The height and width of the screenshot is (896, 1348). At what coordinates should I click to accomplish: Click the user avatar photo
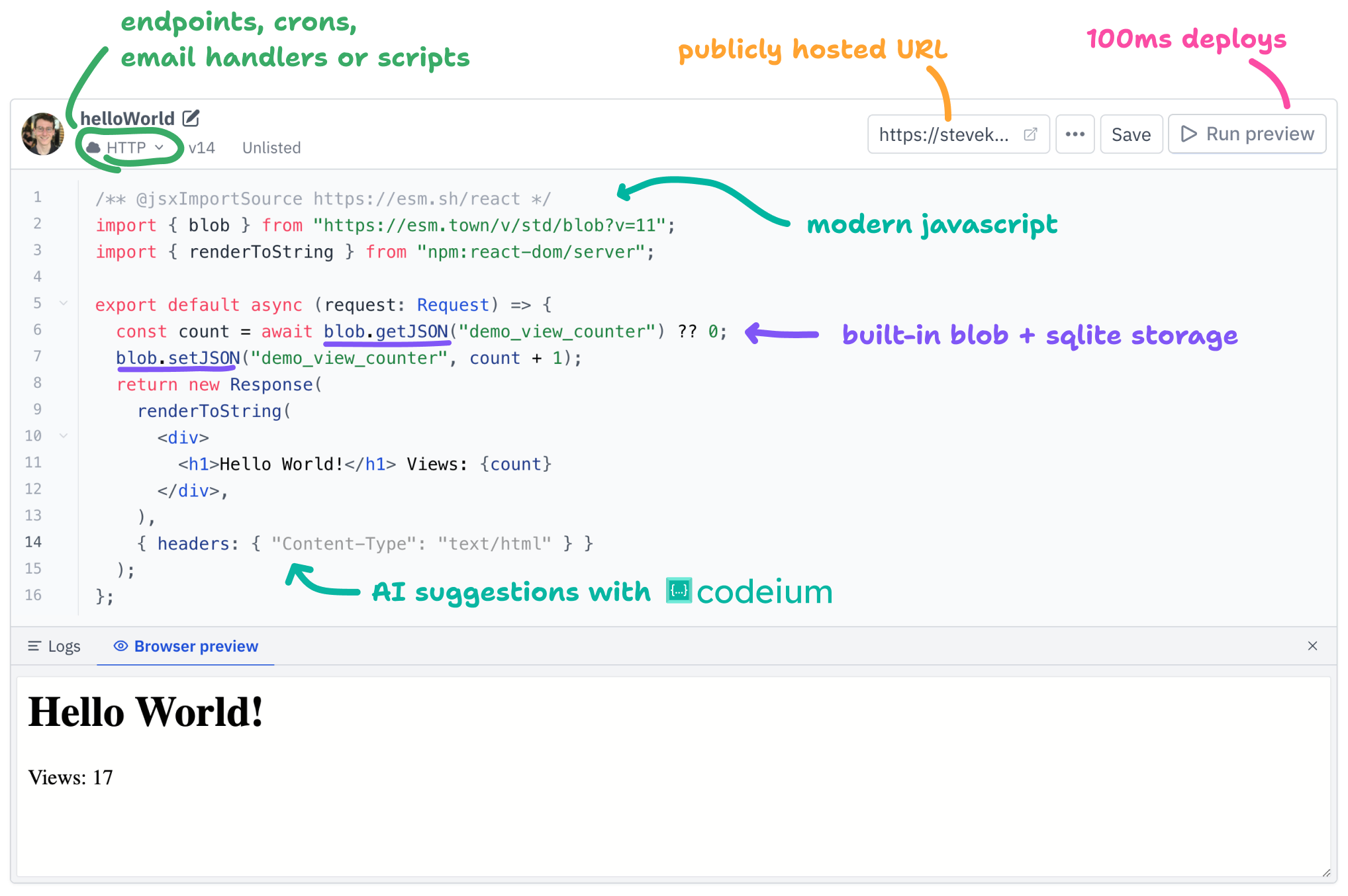point(42,133)
